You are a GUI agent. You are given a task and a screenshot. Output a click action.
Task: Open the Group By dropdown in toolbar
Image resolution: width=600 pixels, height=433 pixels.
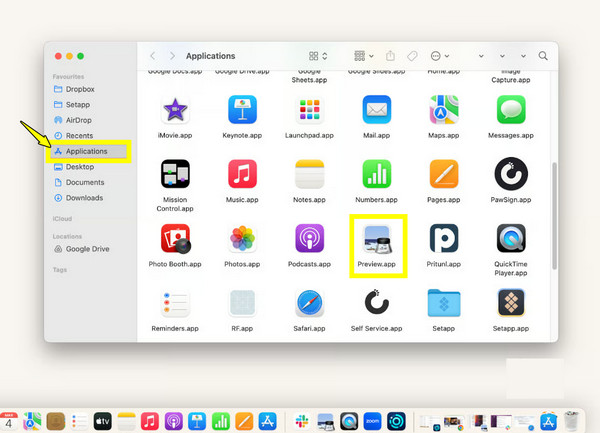(364, 56)
